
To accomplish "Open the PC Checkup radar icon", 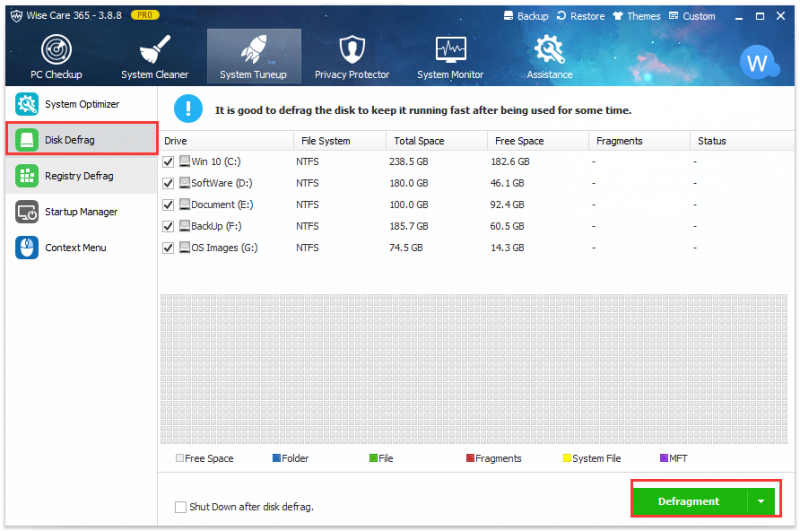I will tap(56, 49).
